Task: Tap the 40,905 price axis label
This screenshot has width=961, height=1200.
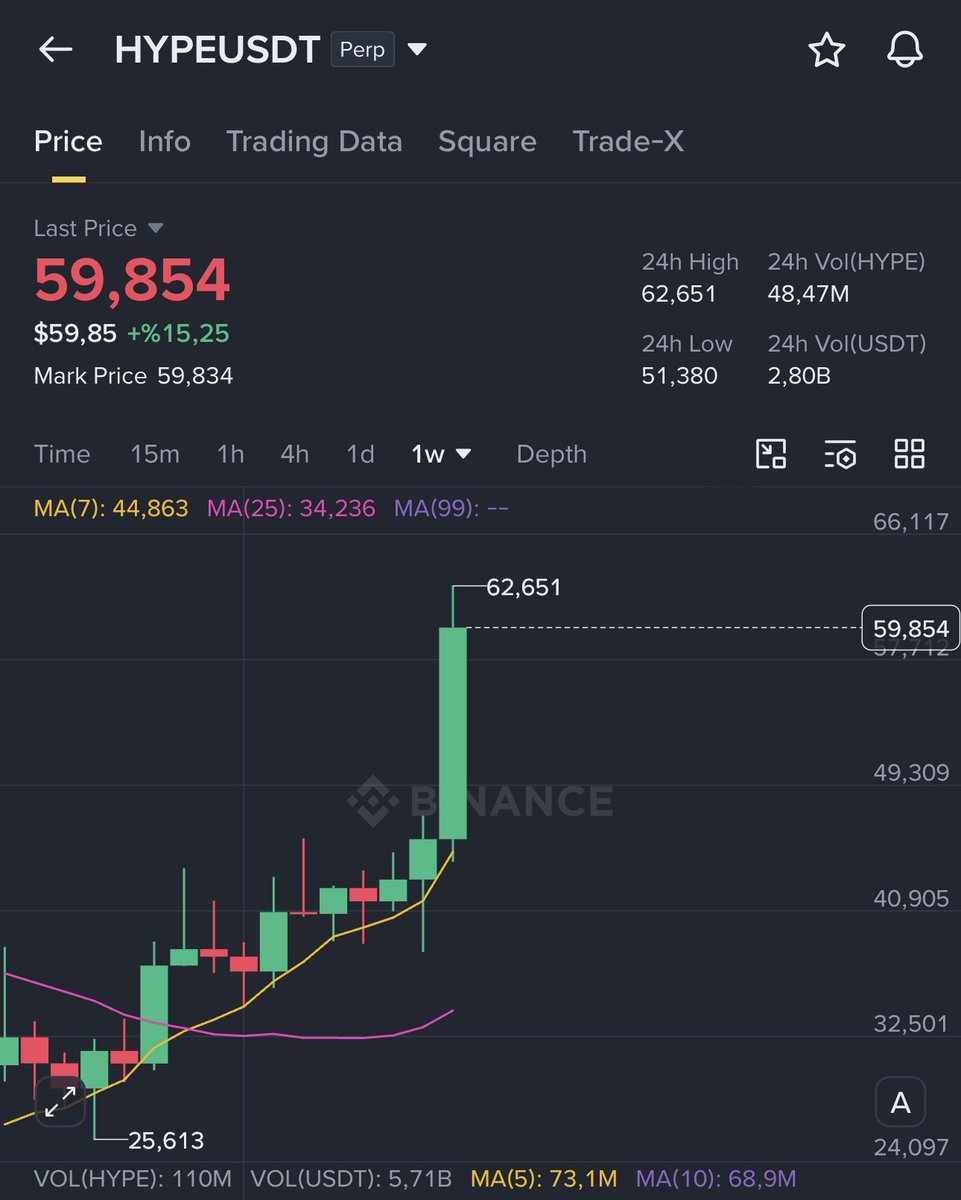Action: 910,899
